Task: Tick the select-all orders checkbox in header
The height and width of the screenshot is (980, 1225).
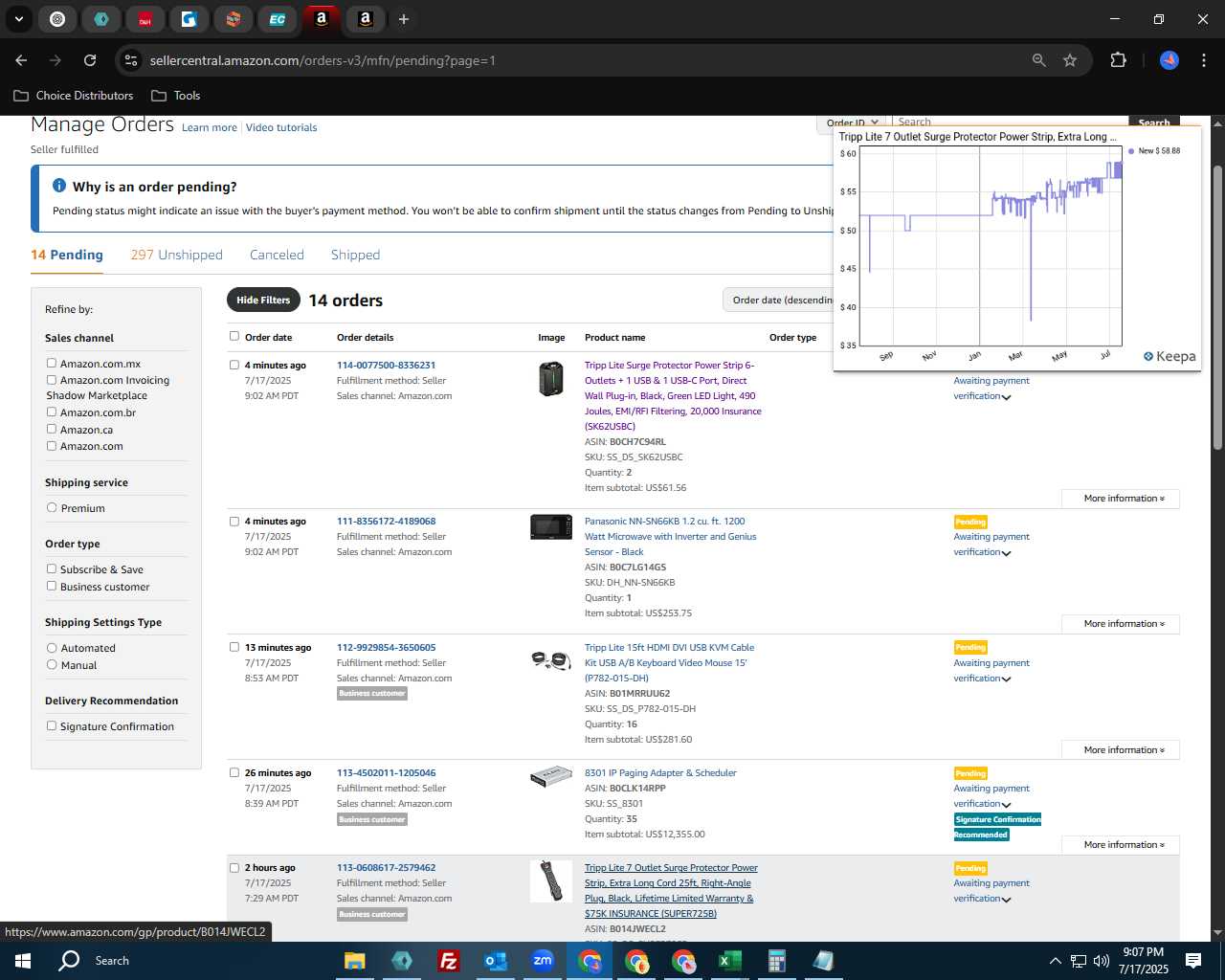Action: [x=234, y=336]
